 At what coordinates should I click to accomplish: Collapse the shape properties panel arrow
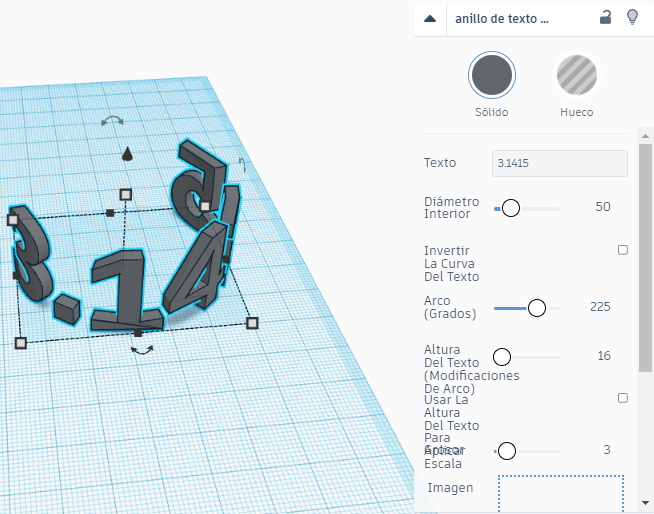[430, 19]
